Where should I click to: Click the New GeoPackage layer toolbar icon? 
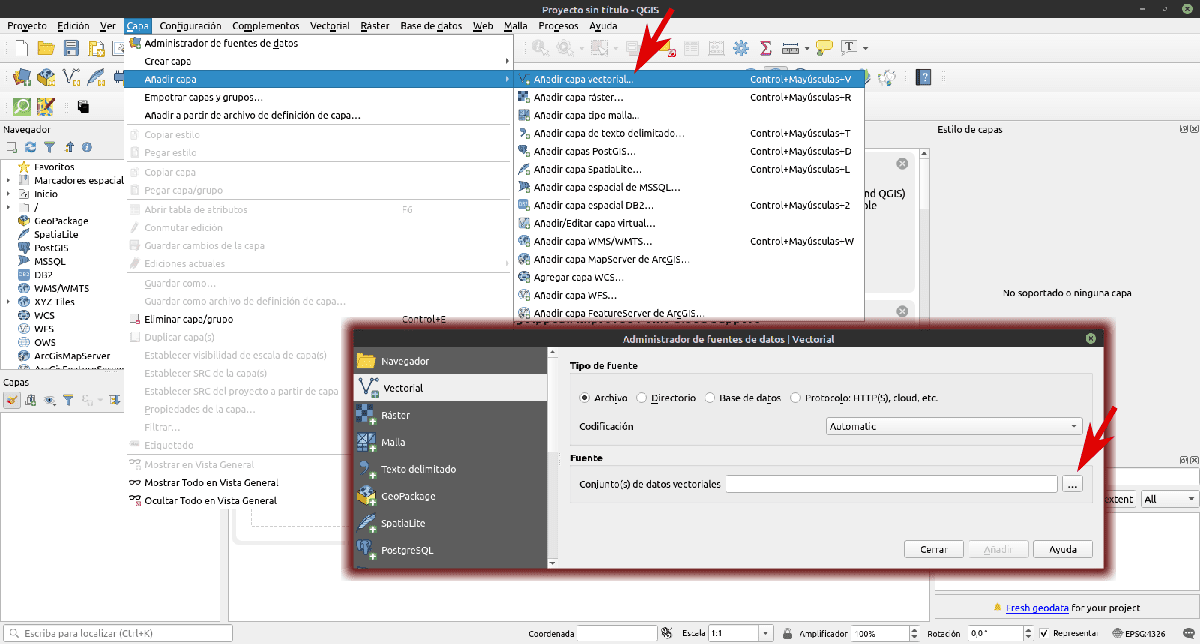46,77
